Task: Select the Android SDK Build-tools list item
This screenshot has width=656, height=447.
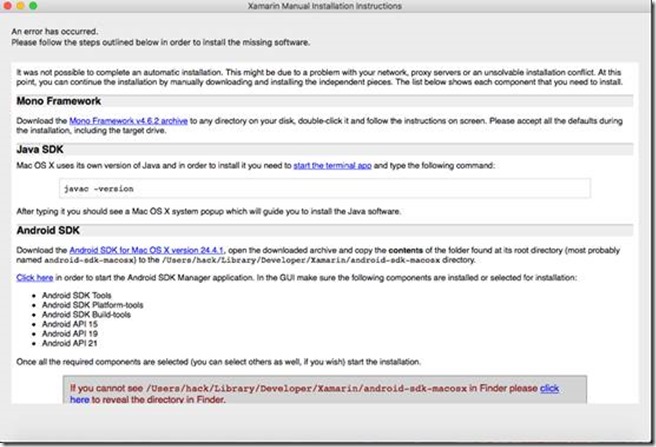Action: point(86,315)
